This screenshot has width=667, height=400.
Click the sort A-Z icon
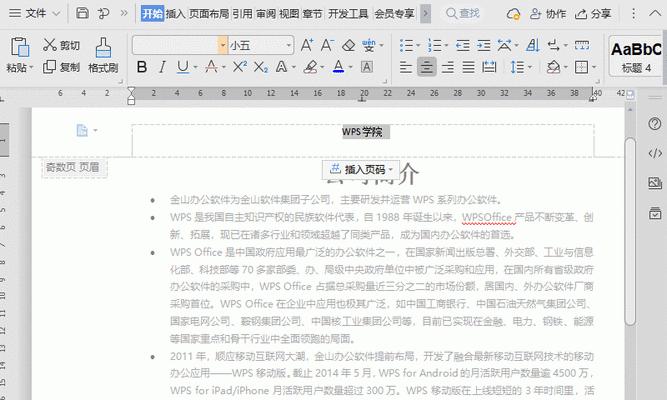pos(533,45)
